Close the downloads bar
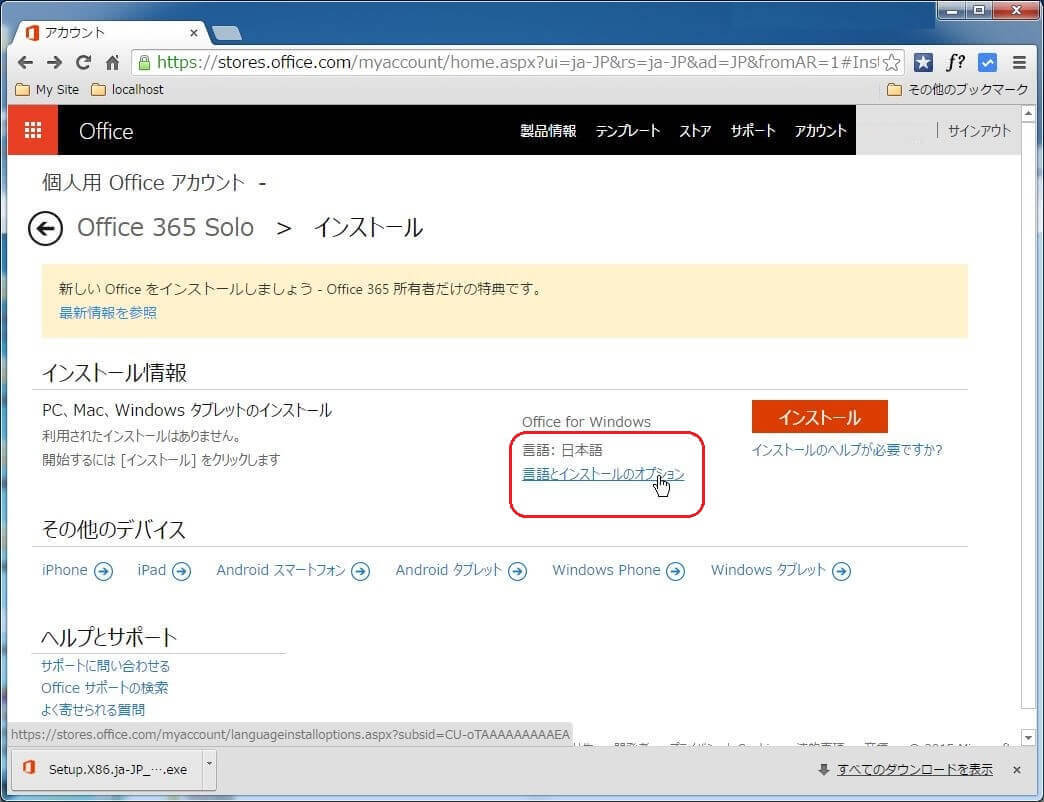Viewport: 1044px width, 802px height. coord(1016,769)
